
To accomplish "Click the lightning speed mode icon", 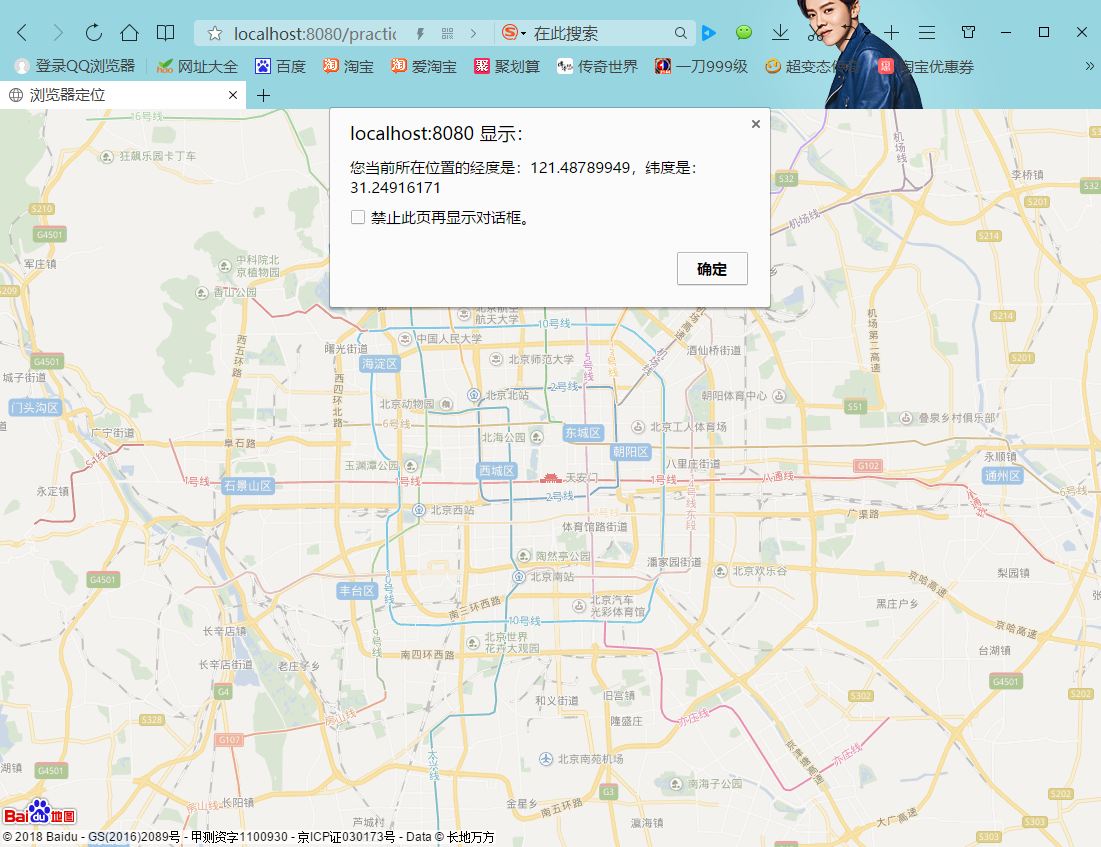I will pos(421,33).
